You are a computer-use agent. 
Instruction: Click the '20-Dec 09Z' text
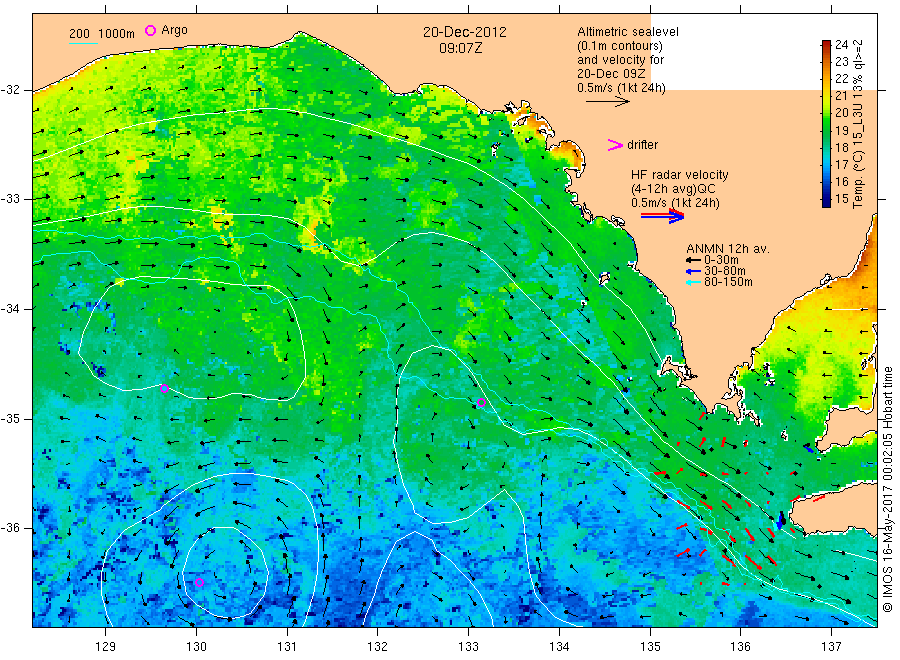[x=611, y=73]
